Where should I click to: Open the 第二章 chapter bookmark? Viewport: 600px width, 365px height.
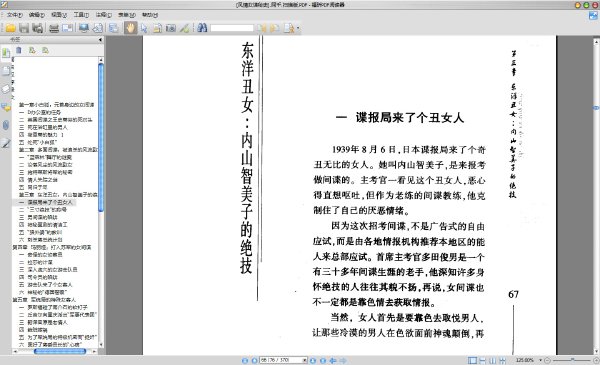(58, 150)
